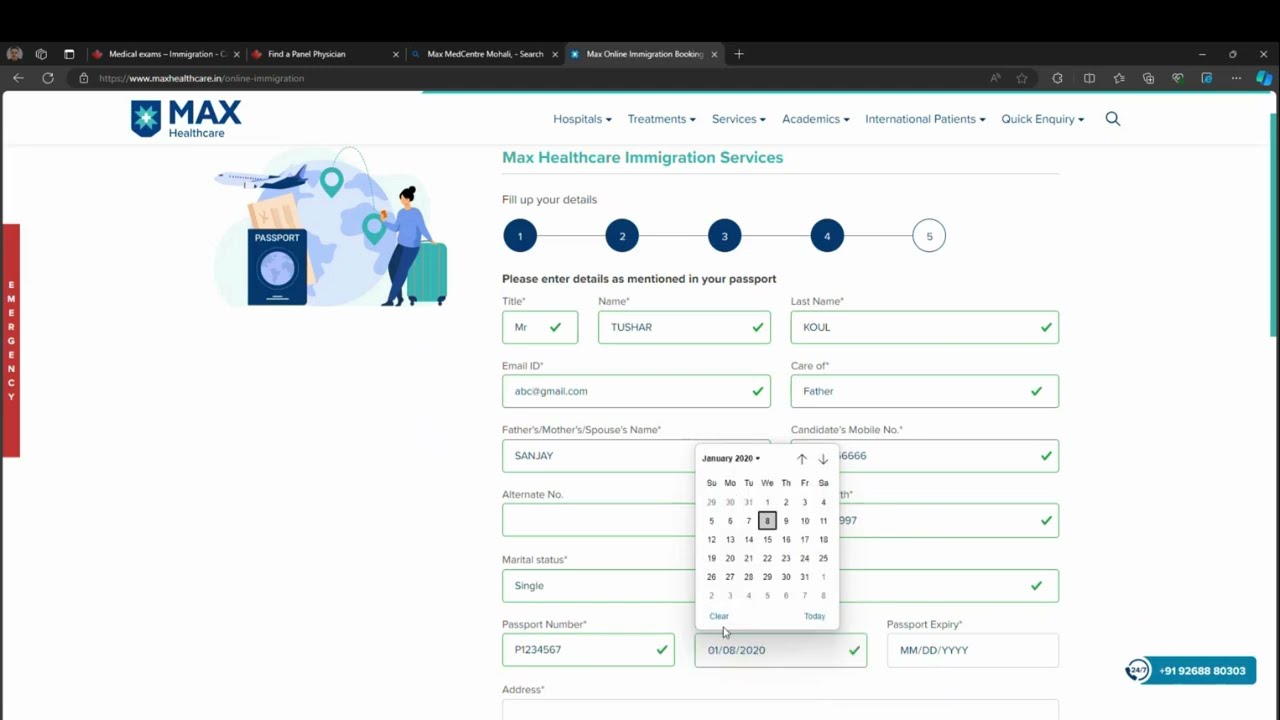Switch to Medical exams – Immigration tab

click(x=165, y=54)
